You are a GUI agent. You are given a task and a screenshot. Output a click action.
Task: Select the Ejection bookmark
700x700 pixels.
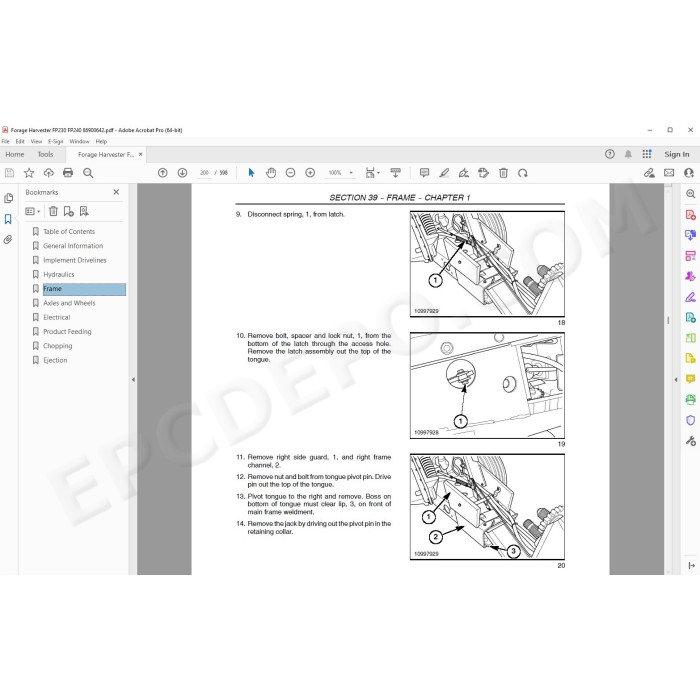(55, 360)
